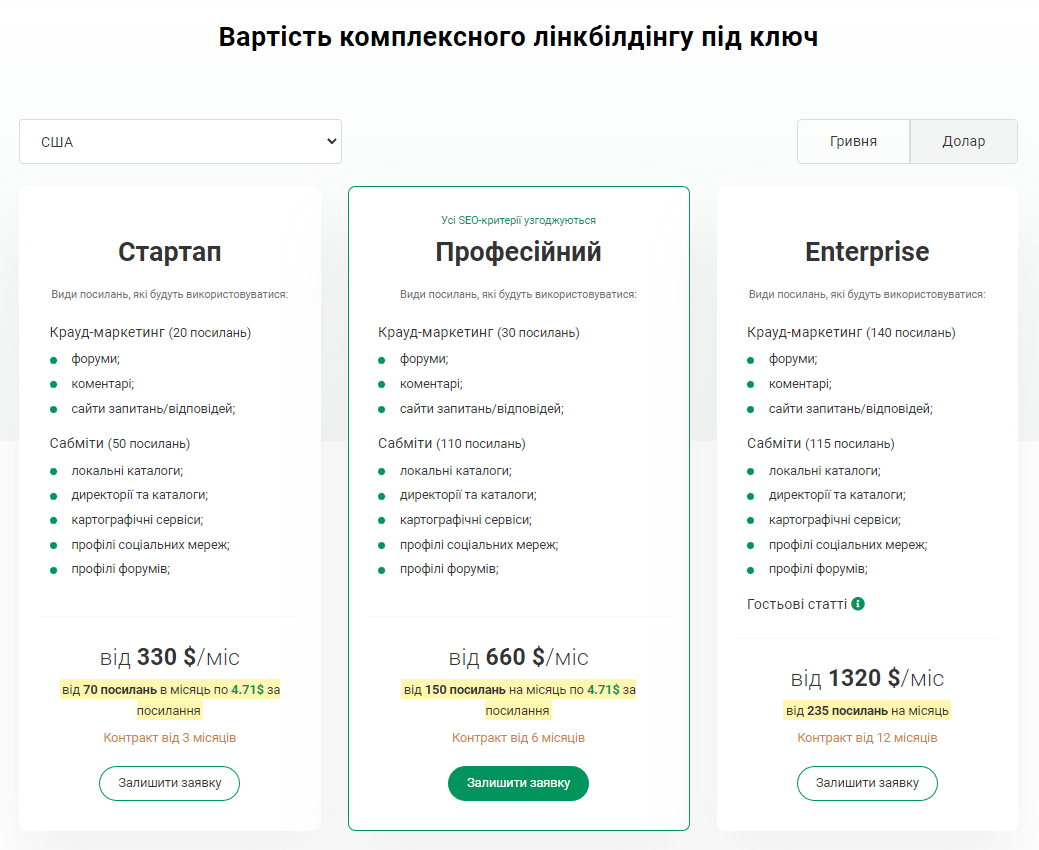
Task: Click the від 1320 $/міс price
Action: [867, 678]
